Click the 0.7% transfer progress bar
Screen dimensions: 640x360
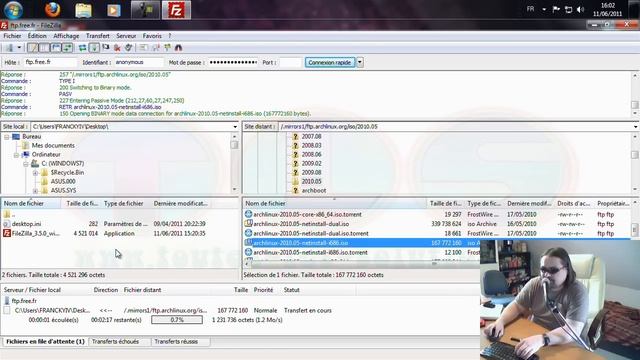pyautogui.click(x=177, y=320)
